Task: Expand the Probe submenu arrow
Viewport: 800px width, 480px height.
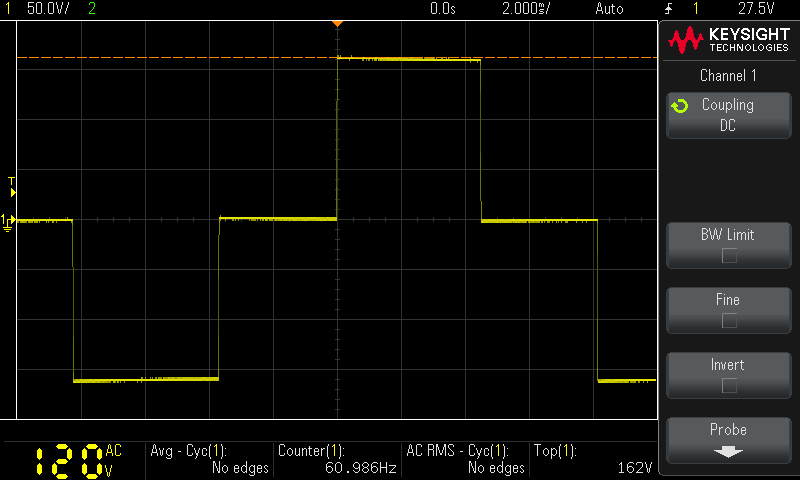Action: click(x=728, y=451)
